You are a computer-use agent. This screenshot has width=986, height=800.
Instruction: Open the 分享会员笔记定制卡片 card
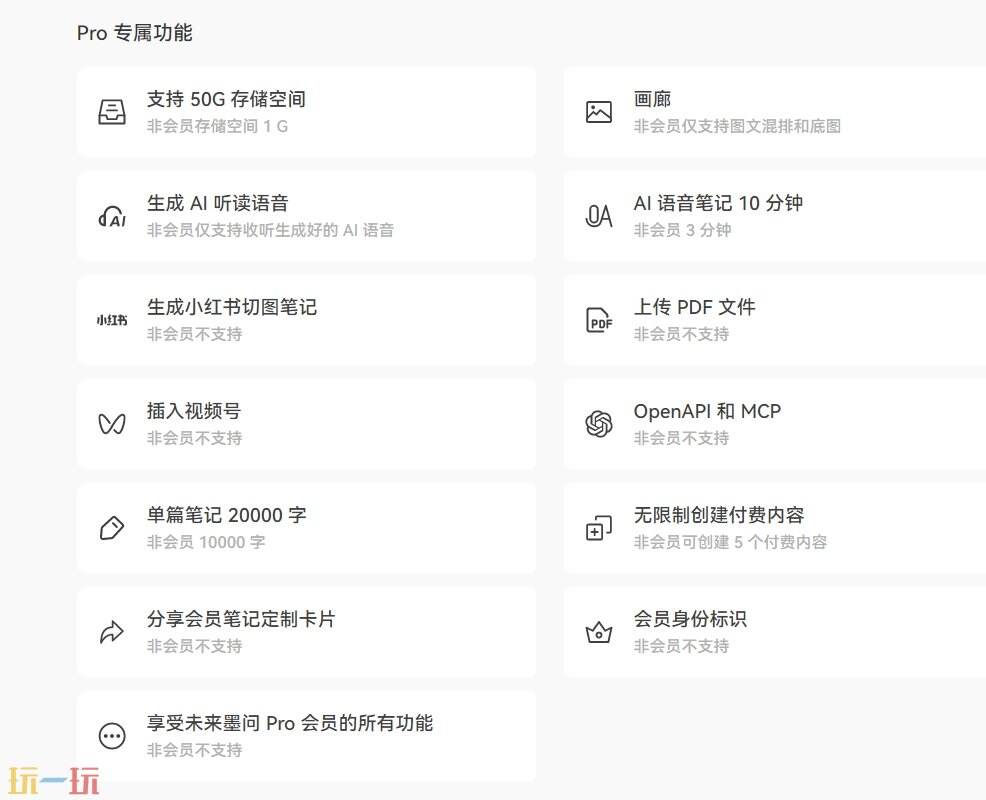(306, 631)
